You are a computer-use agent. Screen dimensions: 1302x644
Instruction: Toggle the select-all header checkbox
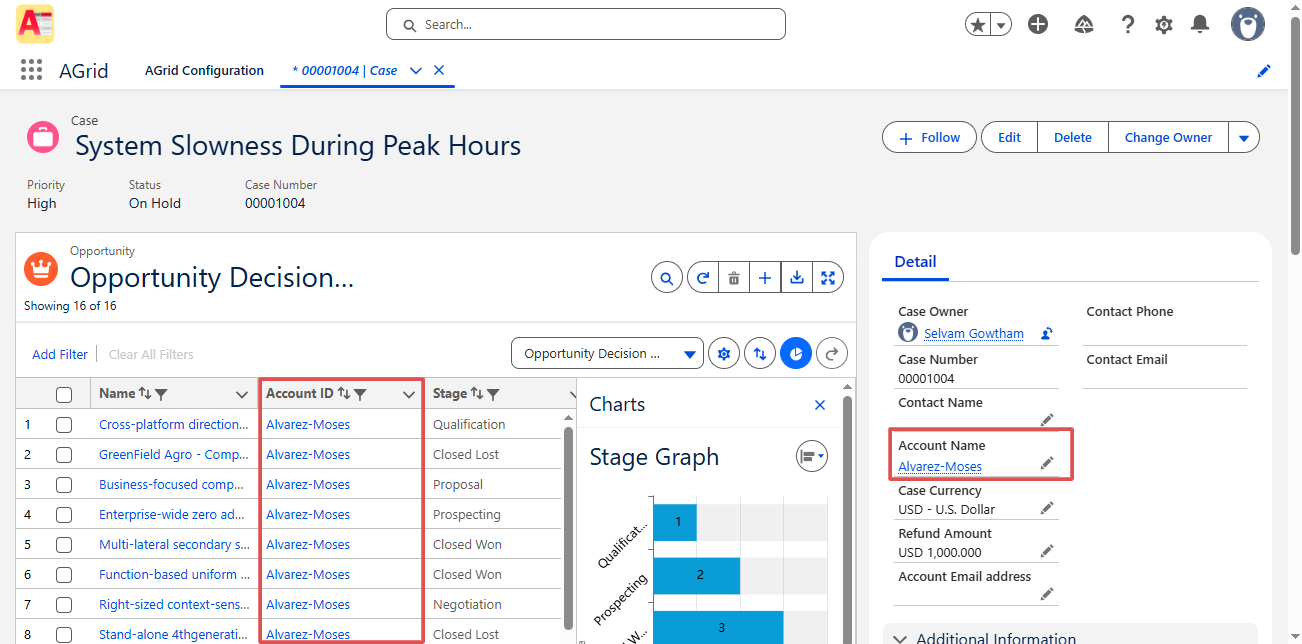(x=64, y=395)
